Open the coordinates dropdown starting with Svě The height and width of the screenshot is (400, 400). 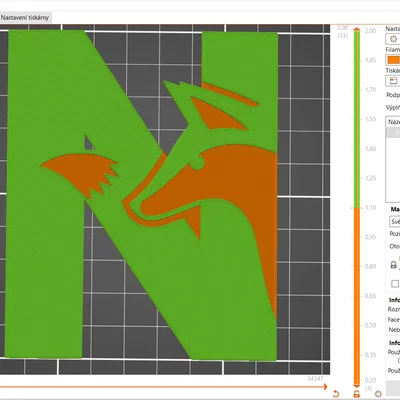click(x=395, y=222)
